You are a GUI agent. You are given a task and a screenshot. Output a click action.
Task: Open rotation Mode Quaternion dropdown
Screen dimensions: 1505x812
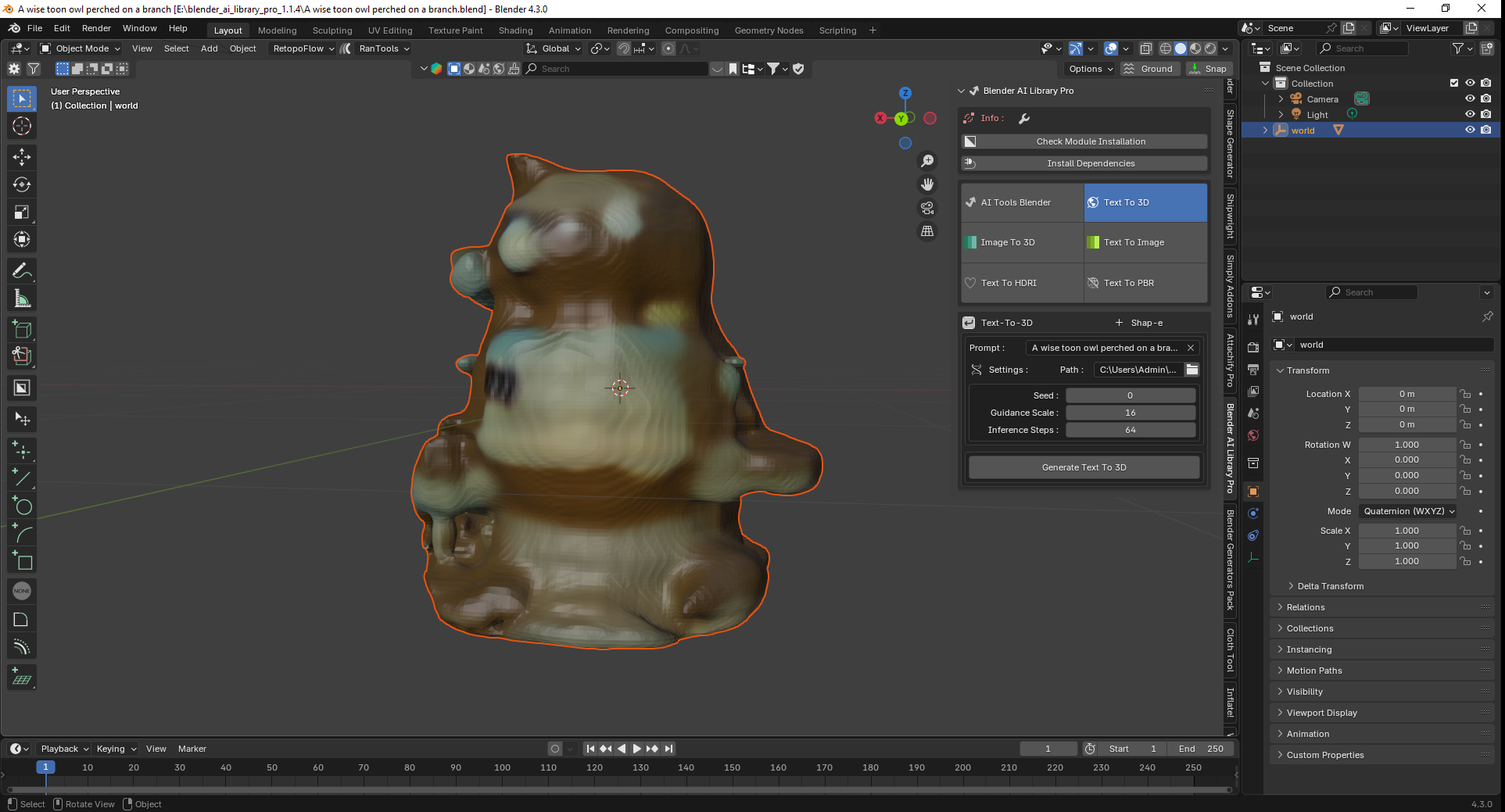[1409, 511]
